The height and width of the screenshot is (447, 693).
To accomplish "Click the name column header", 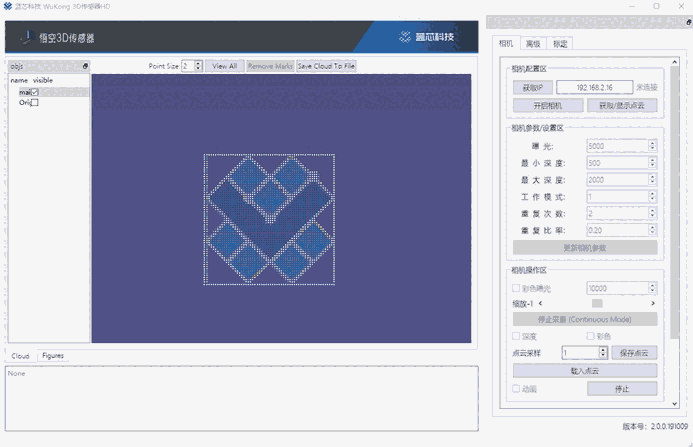I will [19, 80].
